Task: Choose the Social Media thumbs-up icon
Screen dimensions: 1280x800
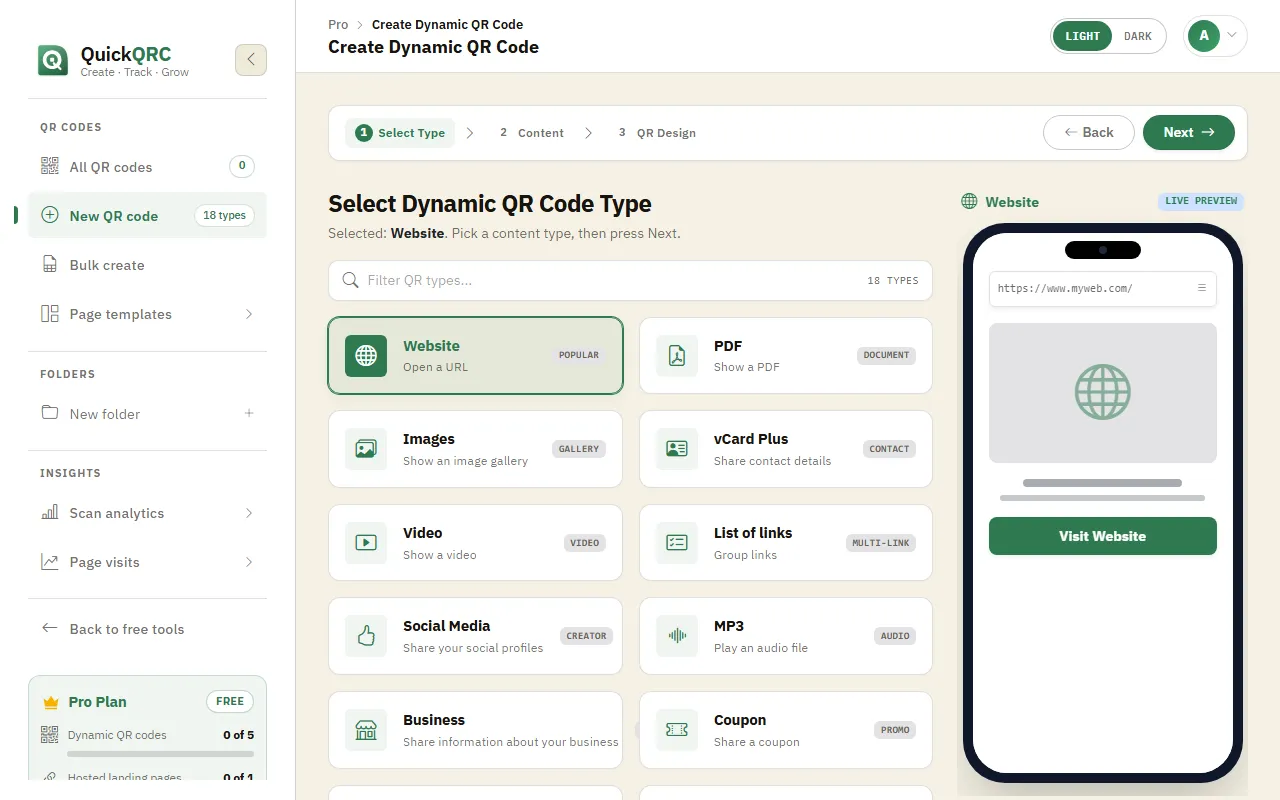Action: pyautogui.click(x=366, y=636)
